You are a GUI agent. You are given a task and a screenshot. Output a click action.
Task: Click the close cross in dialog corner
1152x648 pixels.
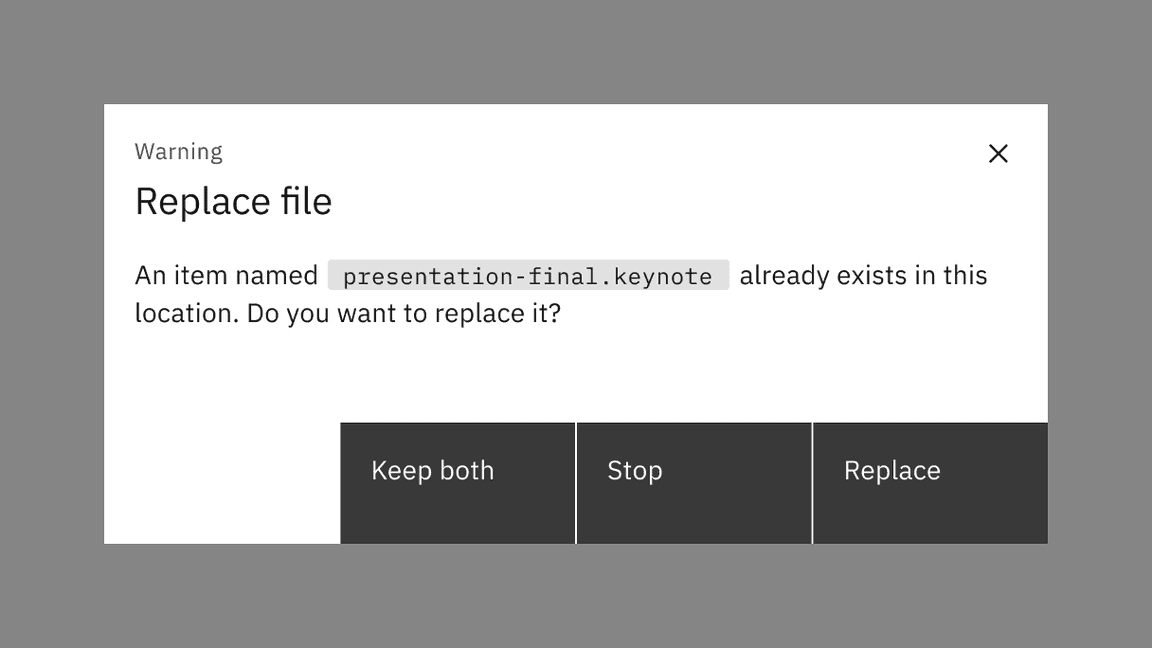click(998, 153)
